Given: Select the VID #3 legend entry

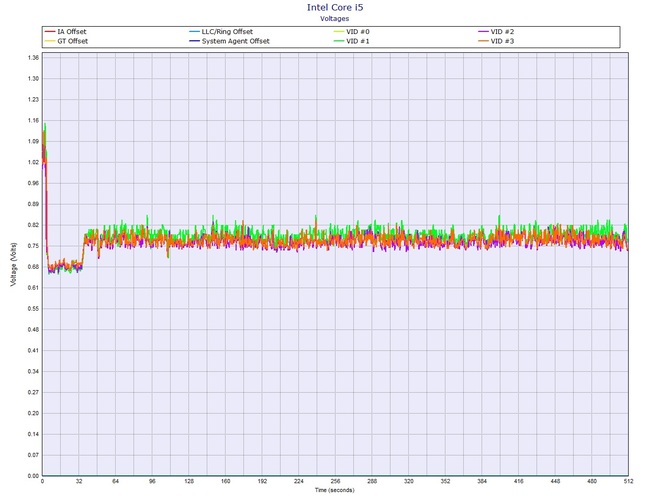Looking at the screenshot, I should point(496,41).
